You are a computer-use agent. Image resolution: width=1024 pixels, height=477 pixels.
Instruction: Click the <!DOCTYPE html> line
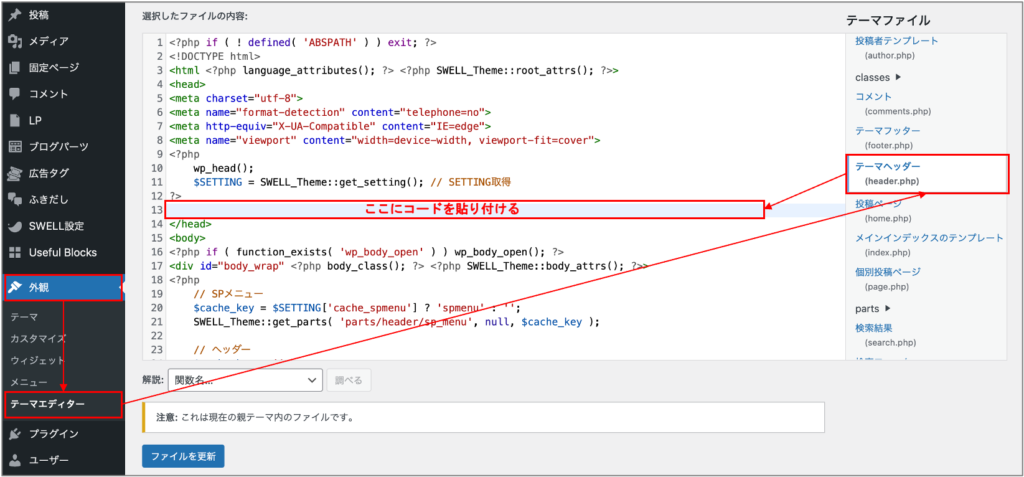[215, 56]
